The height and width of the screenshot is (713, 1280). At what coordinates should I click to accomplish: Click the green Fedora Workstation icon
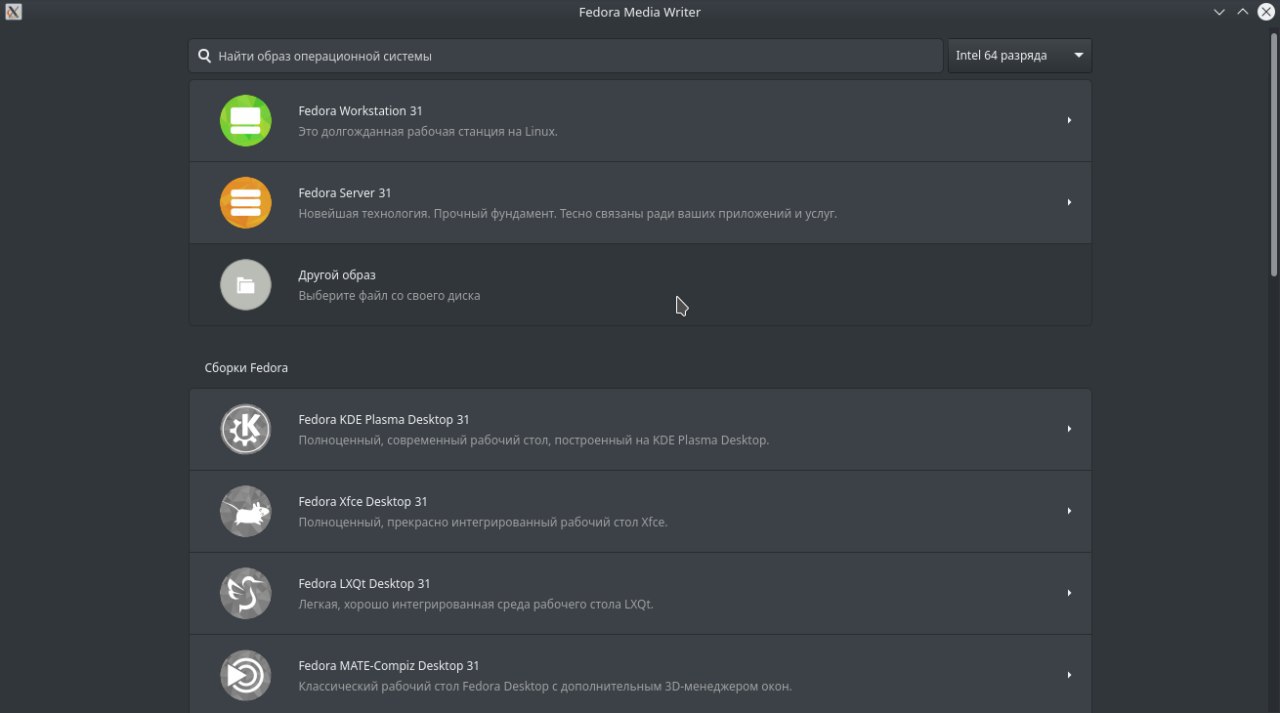pyautogui.click(x=246, y=121)
